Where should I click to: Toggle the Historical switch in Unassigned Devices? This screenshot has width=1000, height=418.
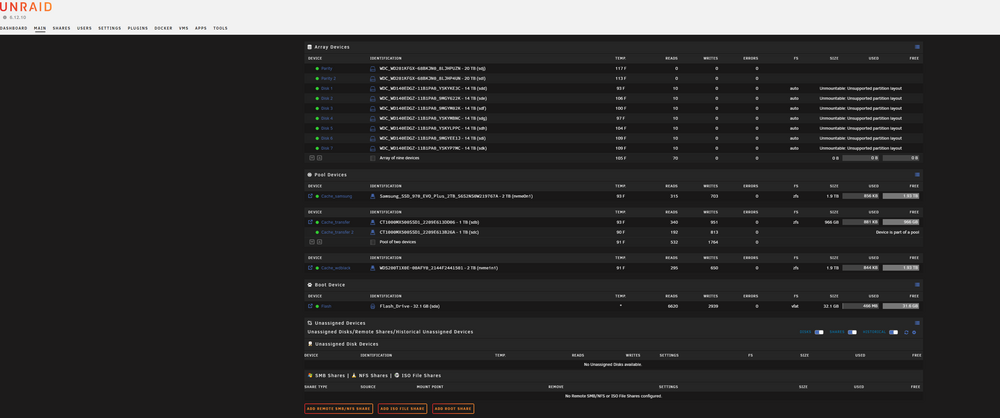pyautogui.click(x=893, y=332)
